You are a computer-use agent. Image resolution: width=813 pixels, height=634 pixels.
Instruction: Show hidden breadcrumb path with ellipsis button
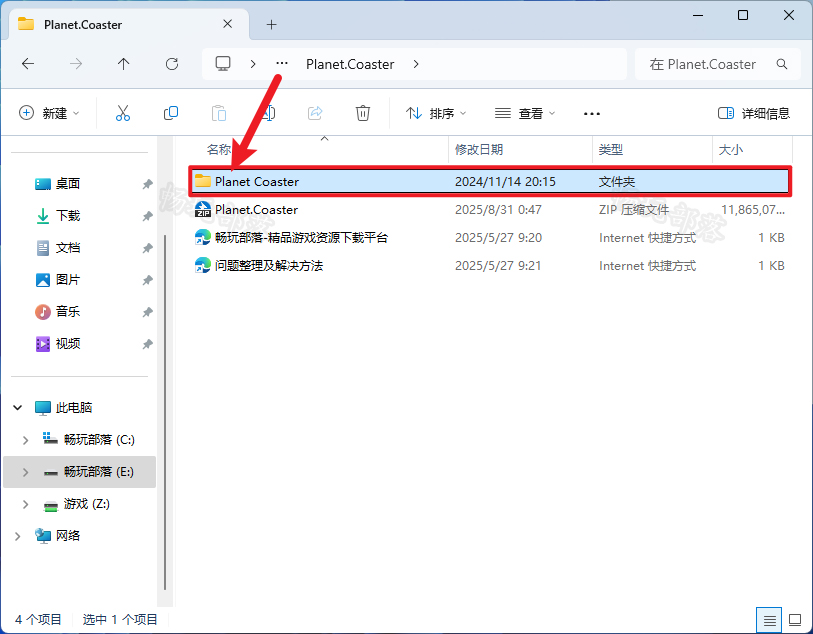click(x=282, y=64)
